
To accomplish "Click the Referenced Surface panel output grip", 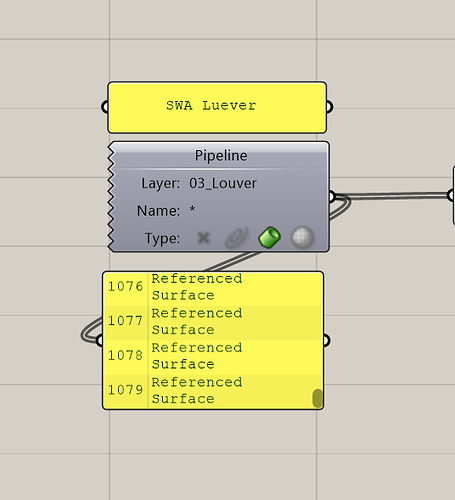I will click(326, 341).
